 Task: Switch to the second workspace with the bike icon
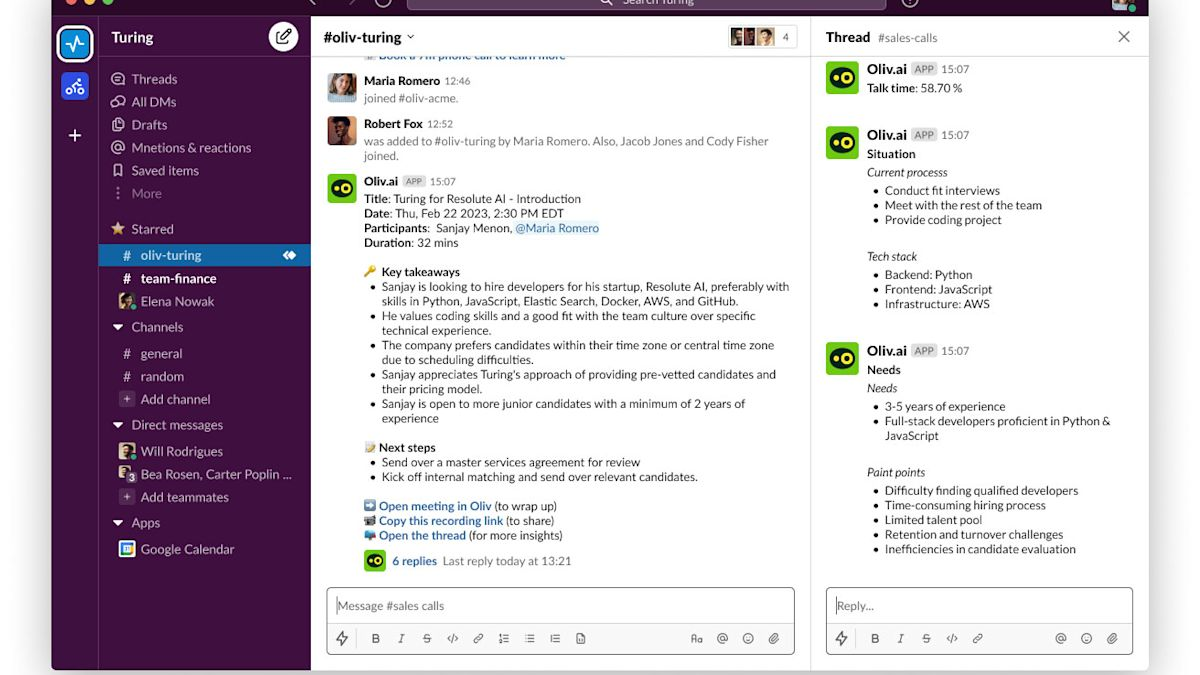[x=75, y=87]
